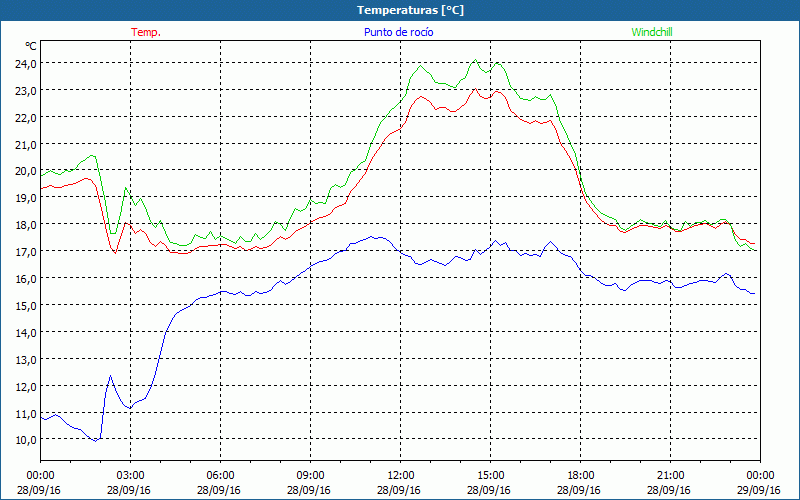This screenshot has width=800, height=500.
Task: Click the '11,0' y-axis value
Action: (x=26, y=413)
